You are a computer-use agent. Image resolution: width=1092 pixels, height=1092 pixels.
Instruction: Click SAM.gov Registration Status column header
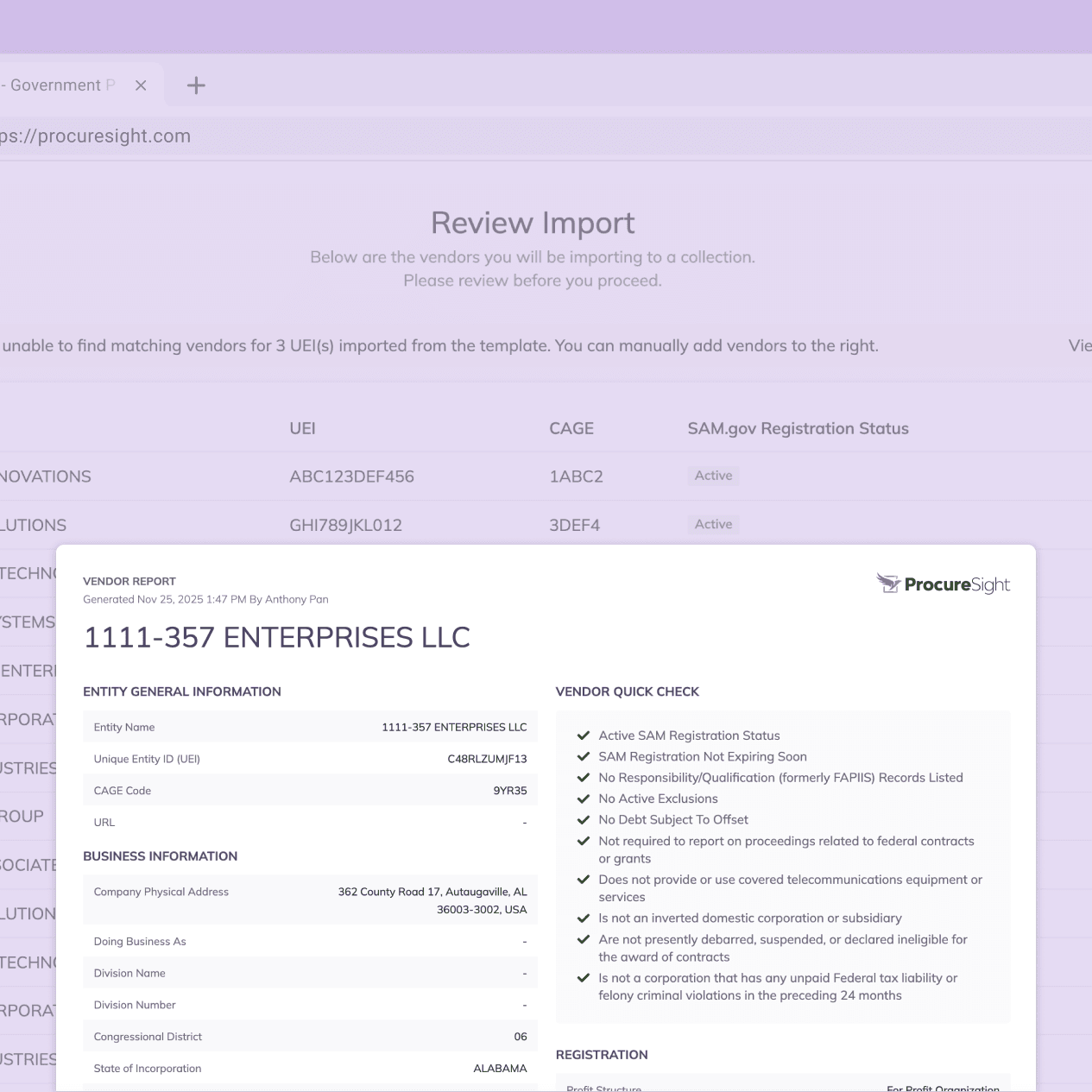point(798,429)
